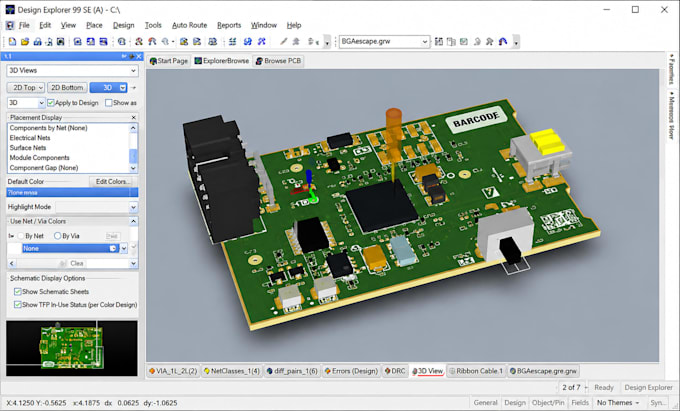Click the Object/Pin status bar button
This screenshot has height=411, width=680.
point(548,403)
